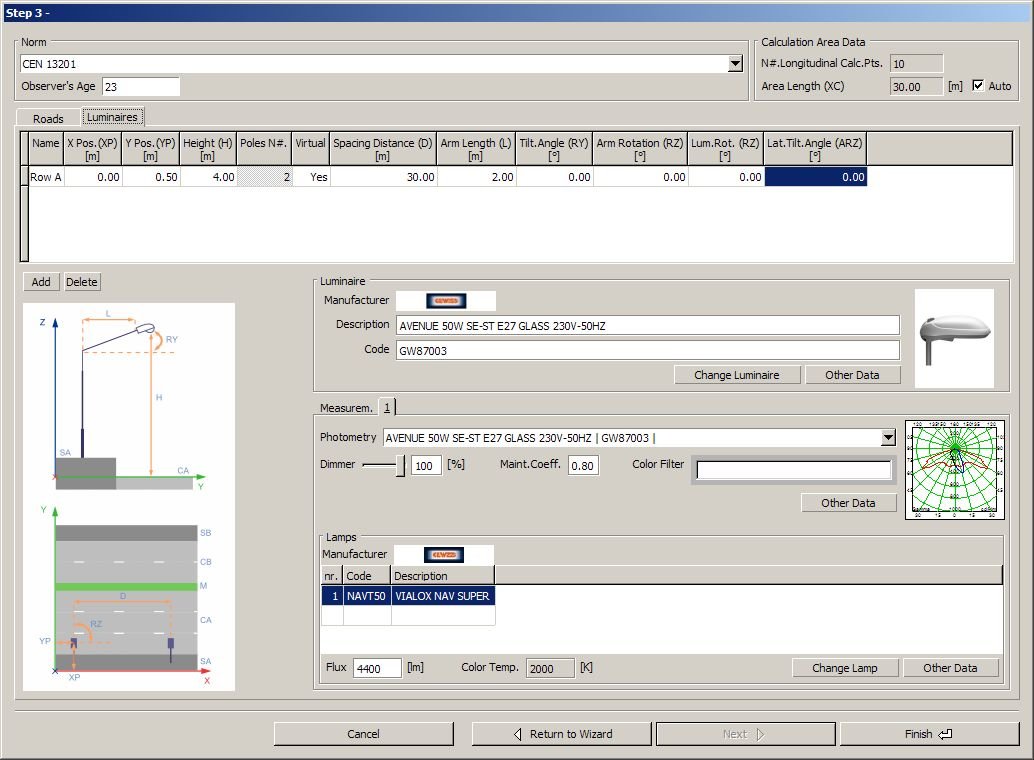Click the lamps Description column header
Viewport: 1034px width, 760px height.
[x=442, y=575]
